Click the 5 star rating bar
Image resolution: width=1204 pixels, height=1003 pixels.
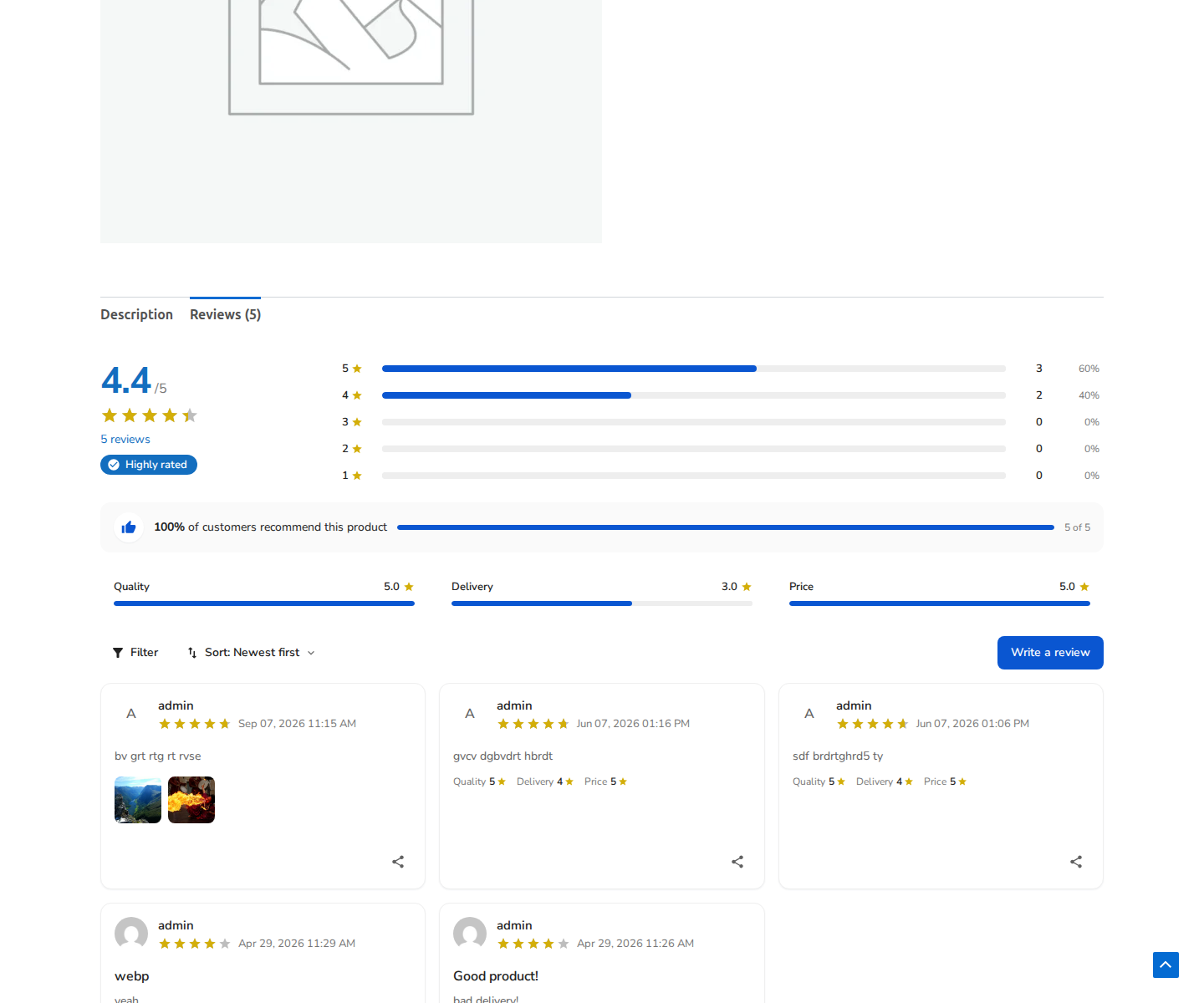point(694,369)
